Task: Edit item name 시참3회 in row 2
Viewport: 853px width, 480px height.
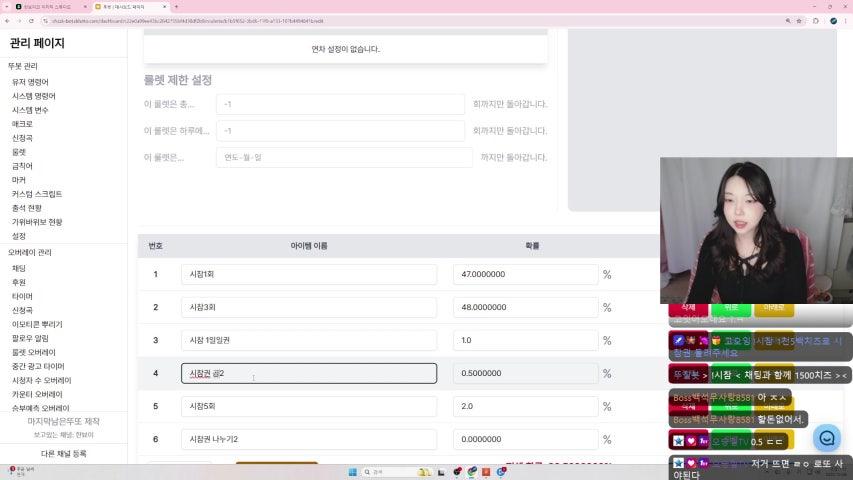Action: (309, 307)
